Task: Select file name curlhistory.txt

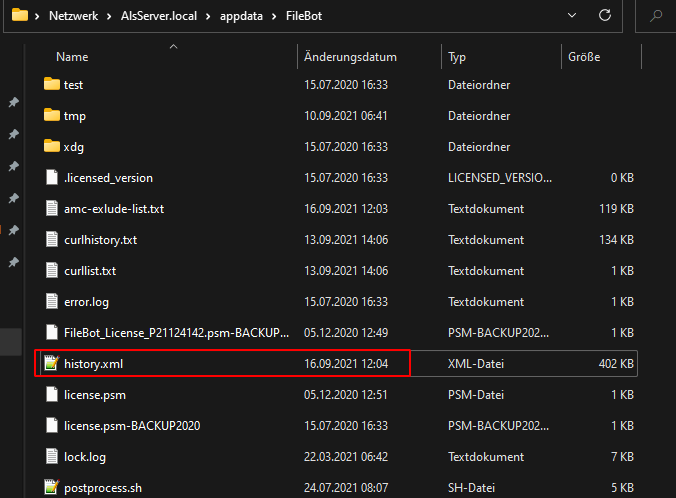Action: click(100, 240)
